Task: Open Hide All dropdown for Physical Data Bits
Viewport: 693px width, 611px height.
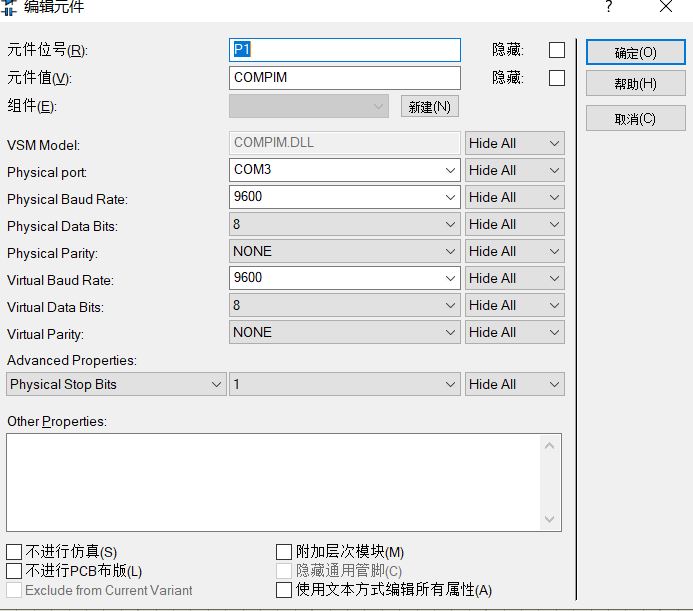Action: tap(514, 224)
